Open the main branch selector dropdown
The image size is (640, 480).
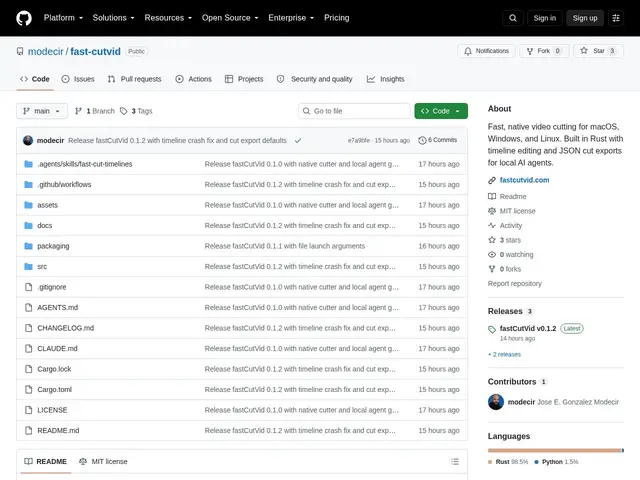tap(42, 111)
